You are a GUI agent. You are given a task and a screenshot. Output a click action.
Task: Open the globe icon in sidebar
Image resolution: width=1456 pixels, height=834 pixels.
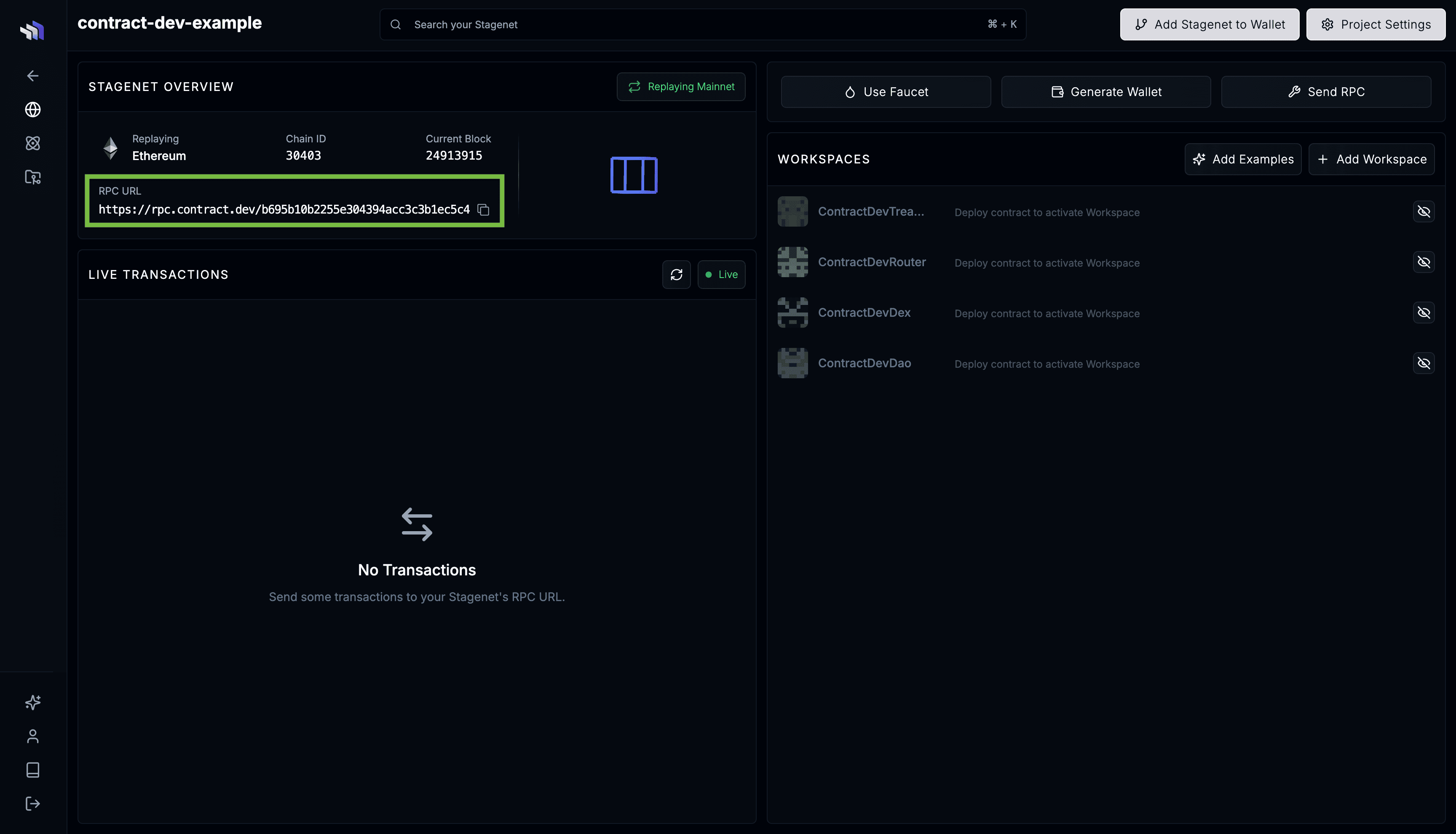[32, 110]
